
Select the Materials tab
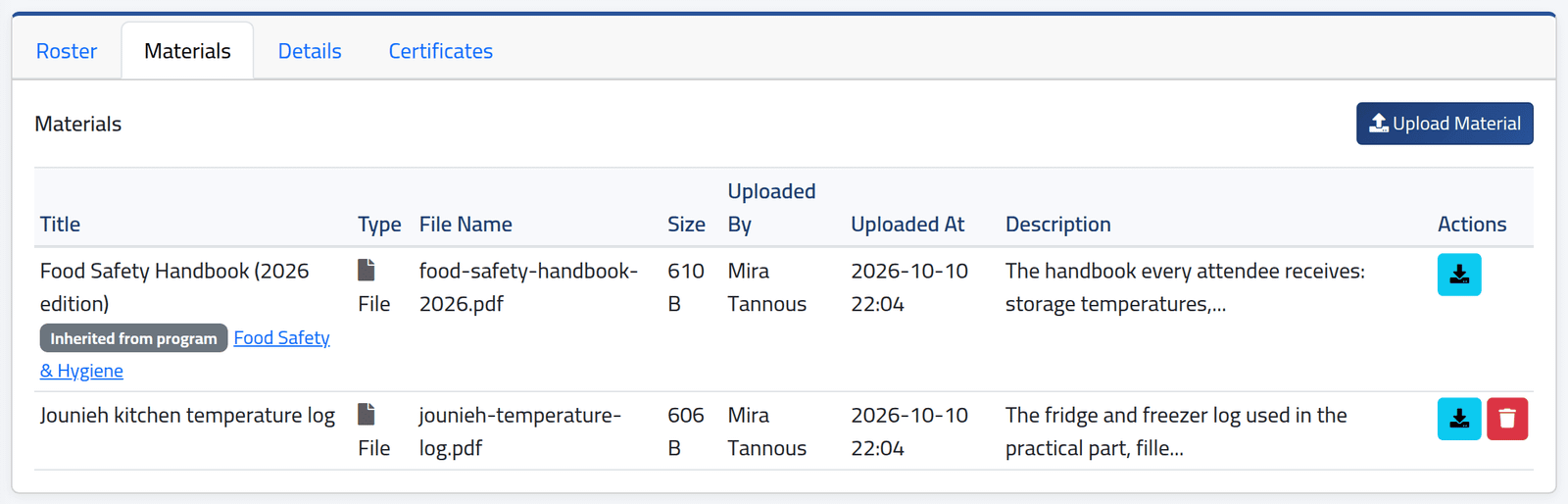pos(187,51)
